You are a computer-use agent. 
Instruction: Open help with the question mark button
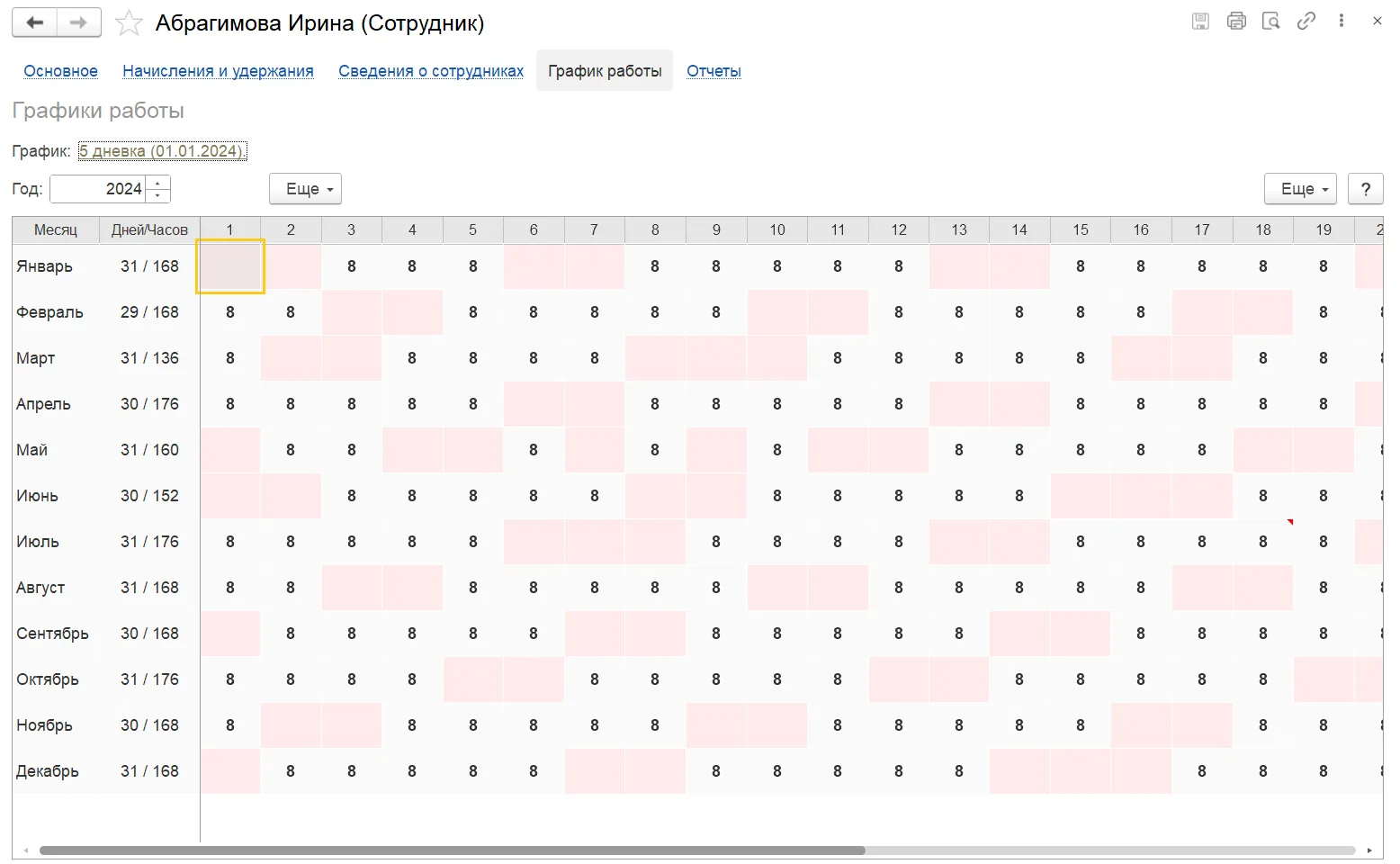(x=1366, y=189)
